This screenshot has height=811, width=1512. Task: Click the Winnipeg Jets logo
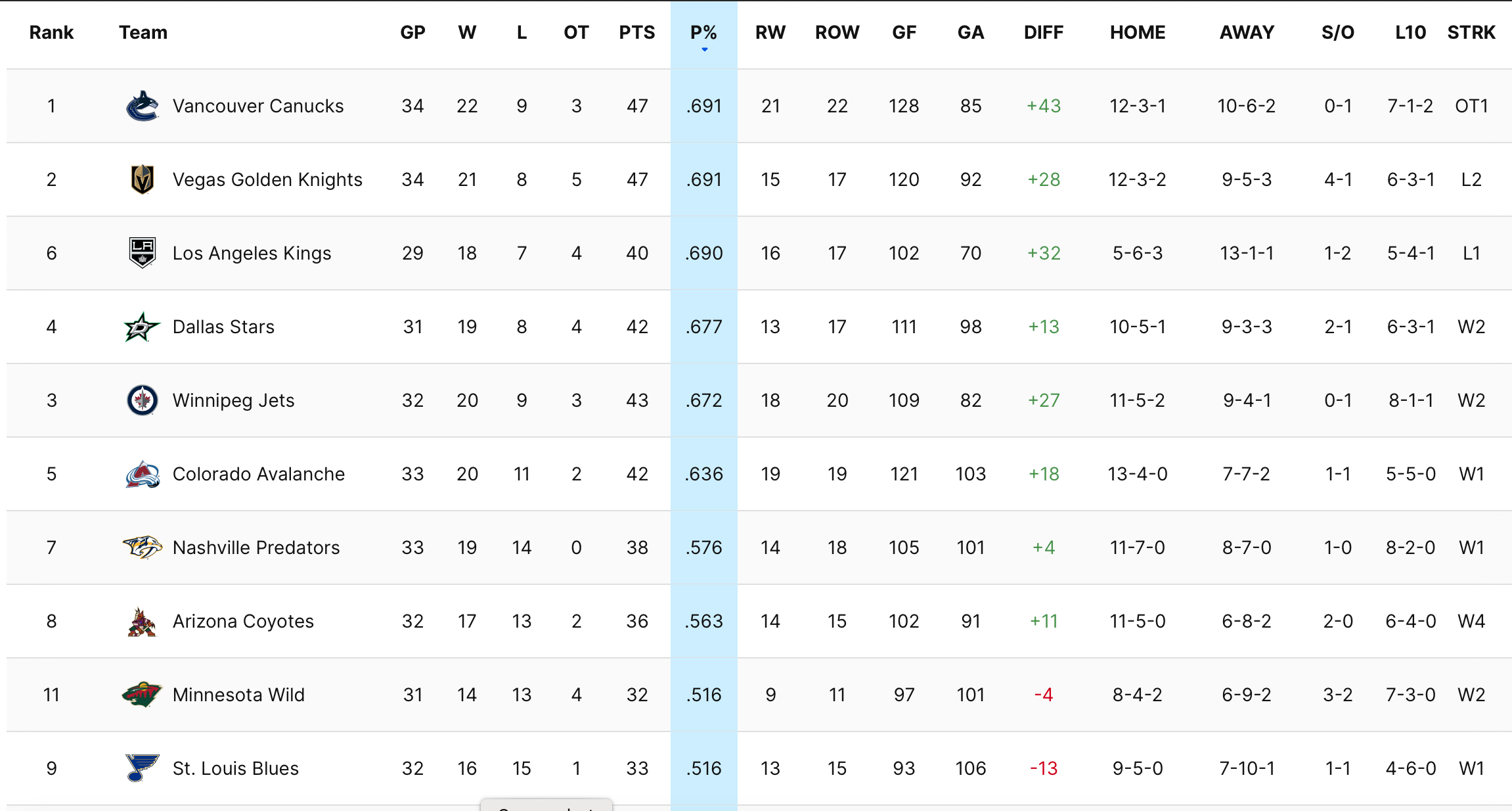point(142,400)
